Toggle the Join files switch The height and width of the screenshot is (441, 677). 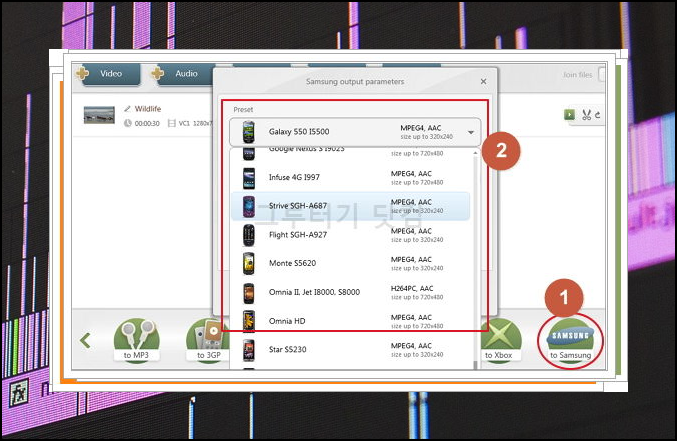click(602, 75)
